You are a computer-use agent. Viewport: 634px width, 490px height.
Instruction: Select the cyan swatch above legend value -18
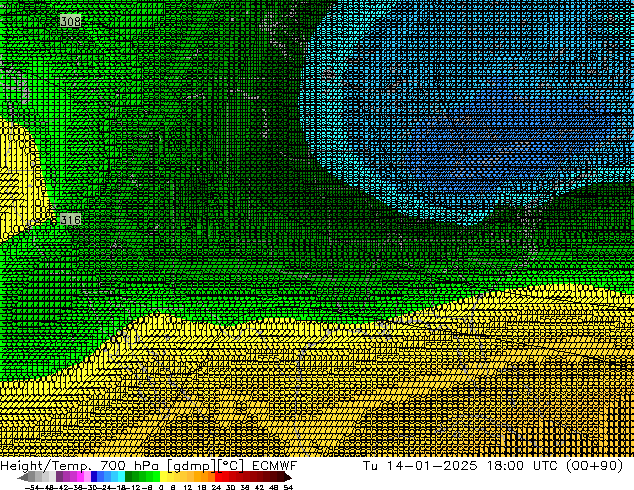121,476
